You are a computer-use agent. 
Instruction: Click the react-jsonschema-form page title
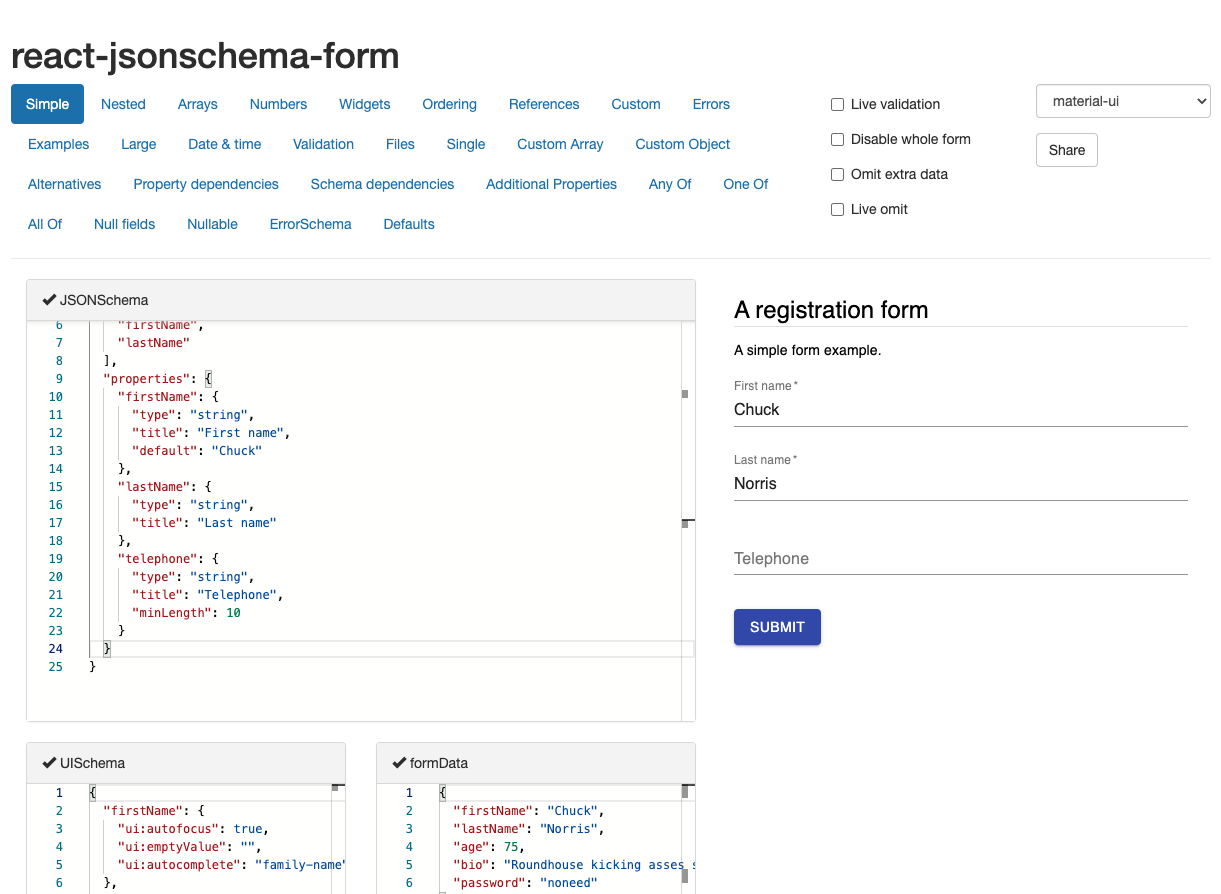click(x=205, y=55)
